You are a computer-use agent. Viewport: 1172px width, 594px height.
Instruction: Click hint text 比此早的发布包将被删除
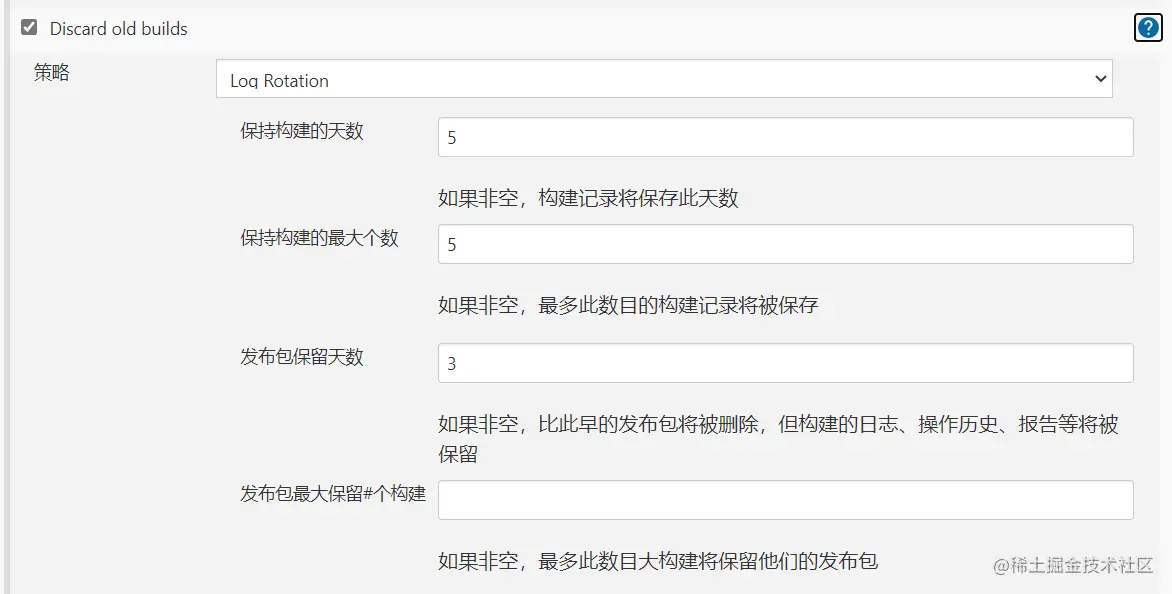[x=648, y=424]
